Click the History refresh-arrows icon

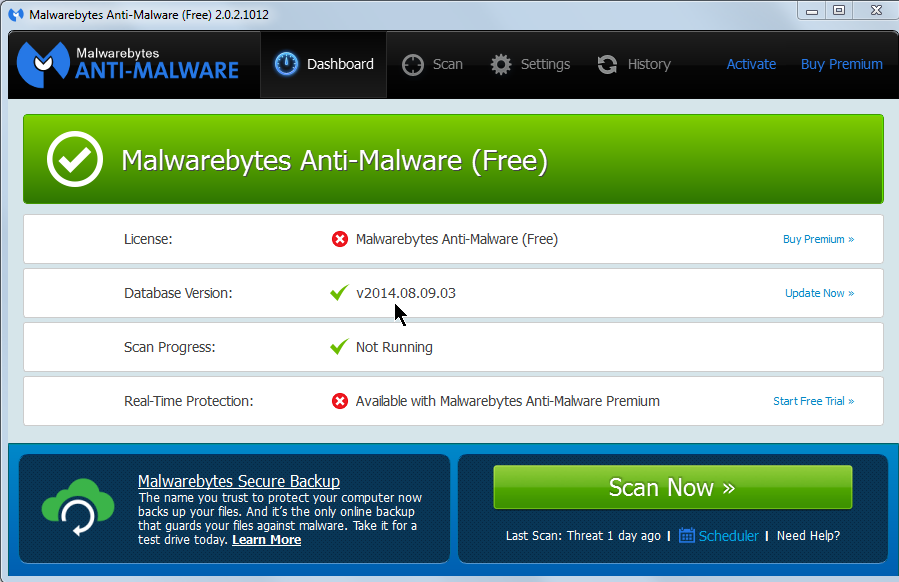pyautogui.click(x=607, y=64)
